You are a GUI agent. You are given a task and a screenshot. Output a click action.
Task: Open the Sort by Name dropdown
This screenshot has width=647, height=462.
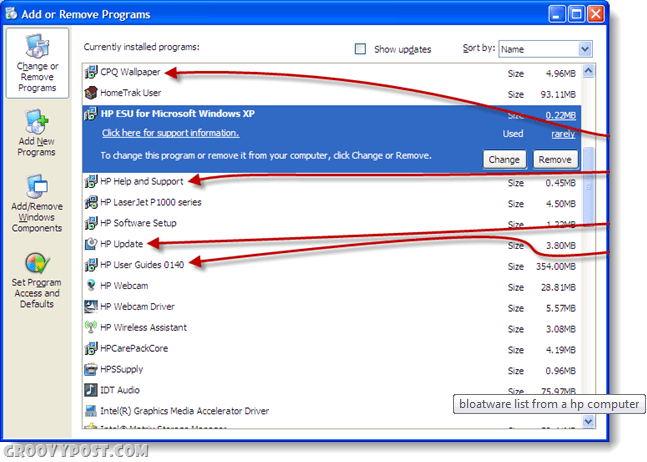click(545, 49)
